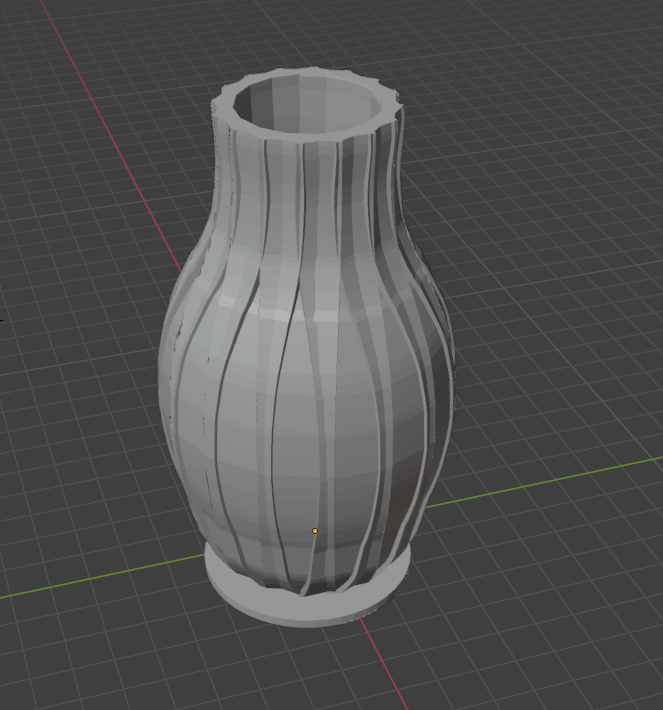The height and width of the screenshot is (710, 663).
Task: Click the orange origin point on the vase
Action: 315,531
